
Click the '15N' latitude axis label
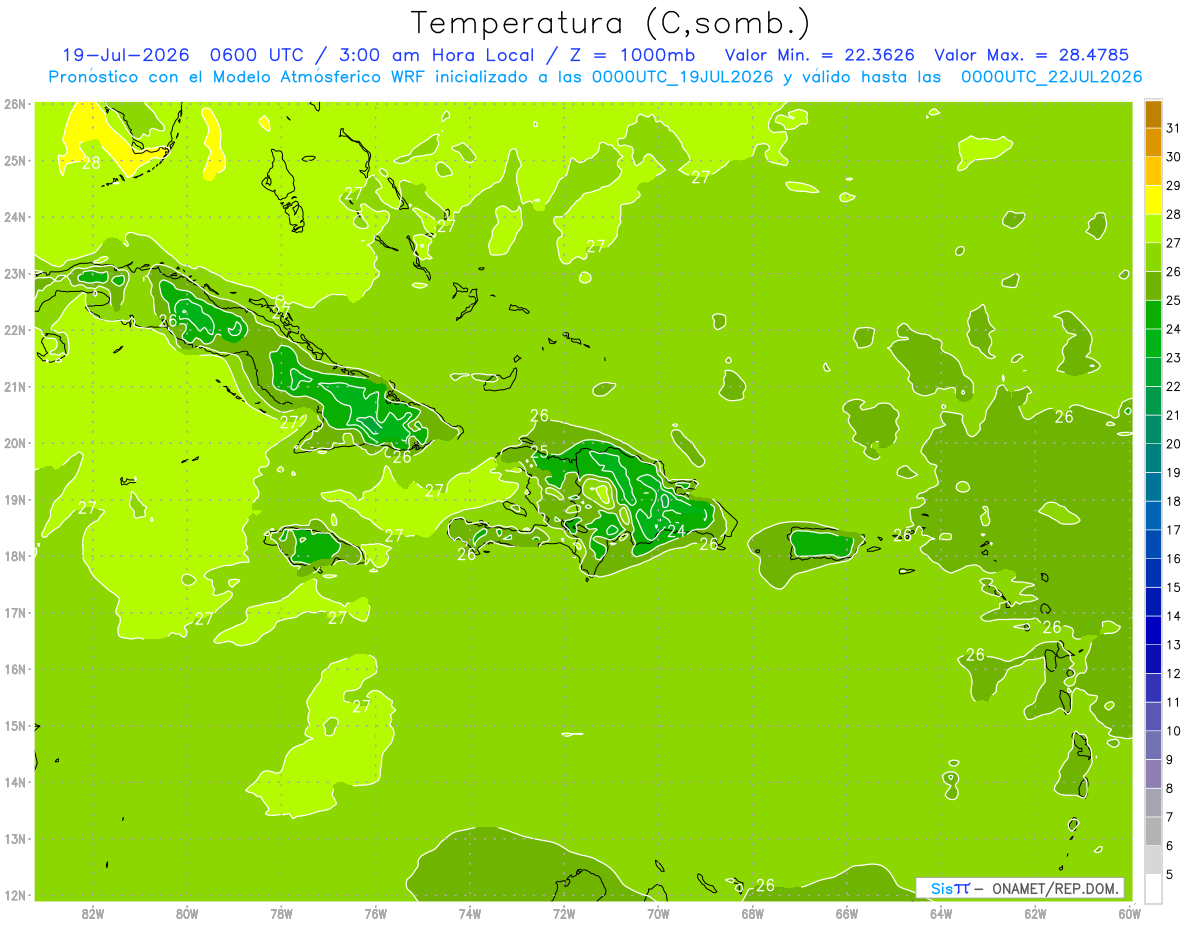[x=15, y=725]
